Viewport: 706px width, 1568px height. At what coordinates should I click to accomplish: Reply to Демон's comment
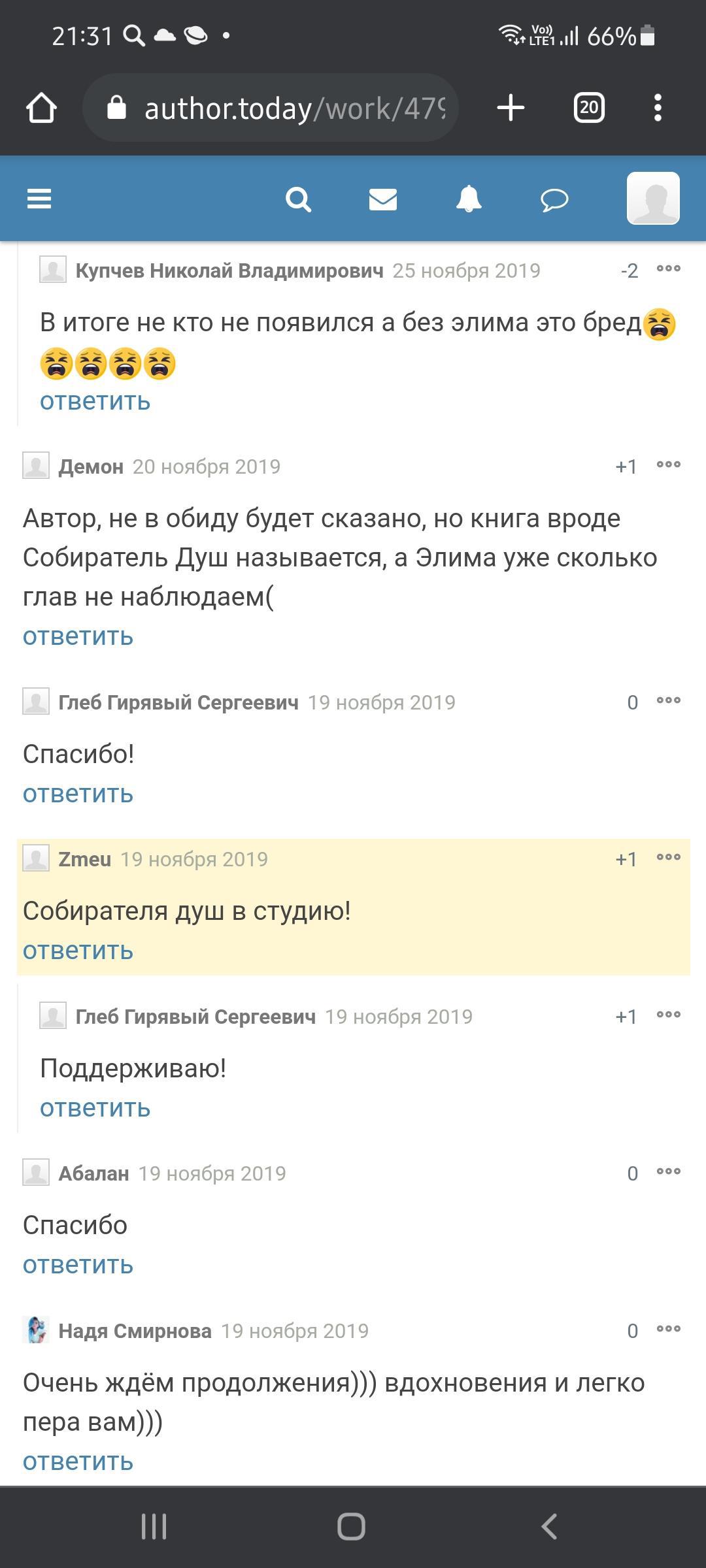point(78,636)
